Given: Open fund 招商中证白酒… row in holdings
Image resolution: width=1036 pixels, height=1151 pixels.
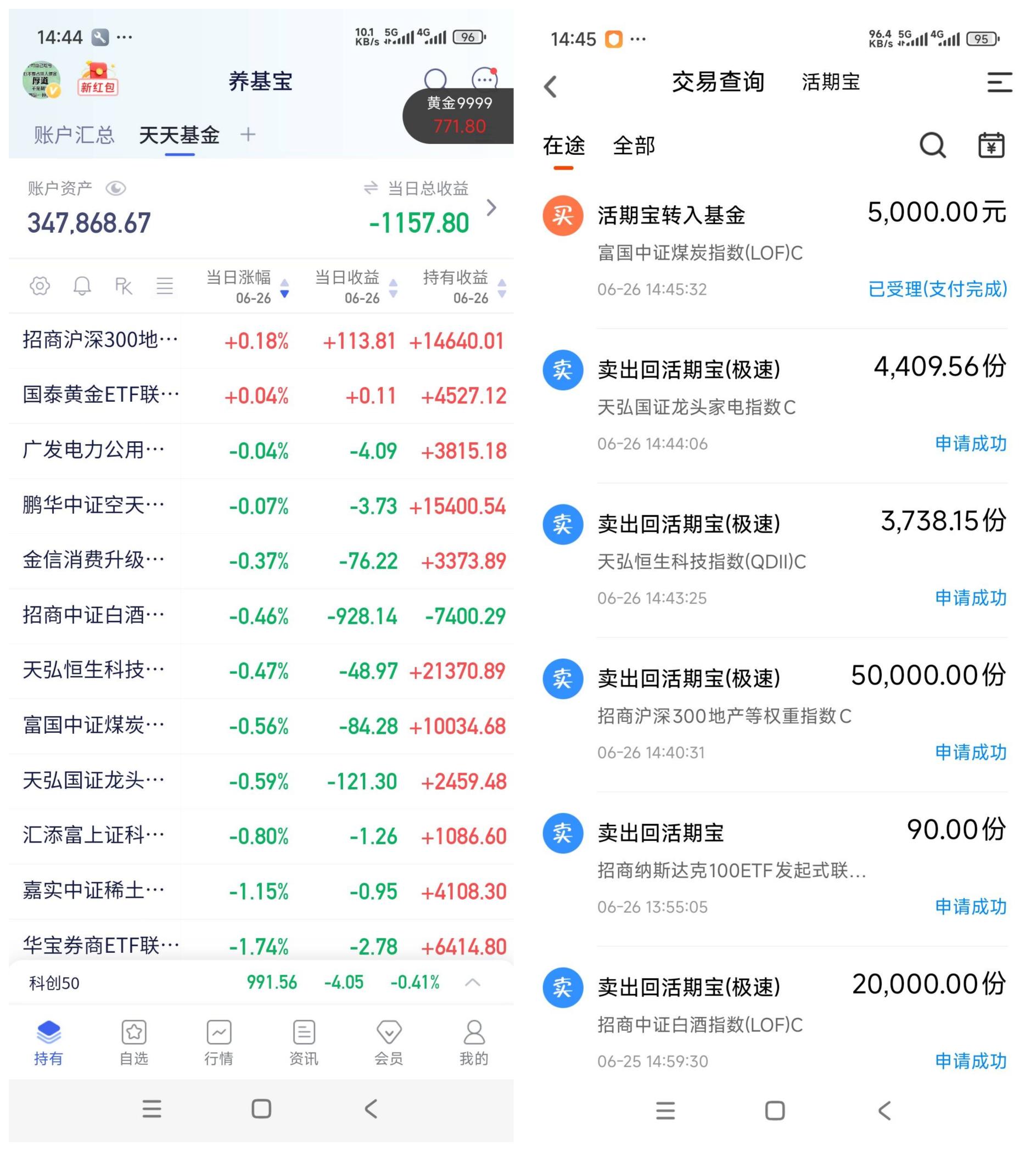Looking at the screenshot, I should 261,616.
